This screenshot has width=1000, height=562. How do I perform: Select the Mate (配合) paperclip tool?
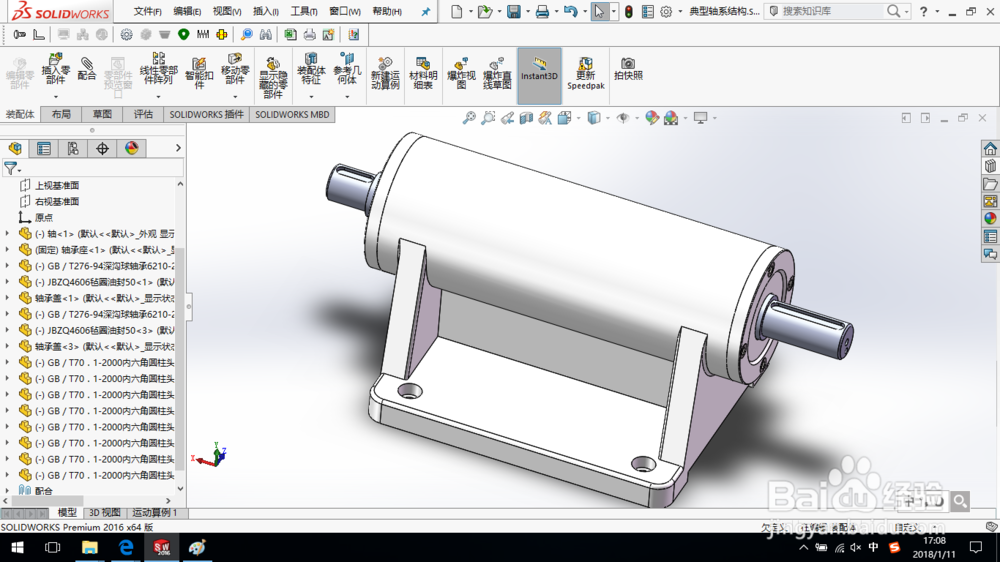coord(87,69)
